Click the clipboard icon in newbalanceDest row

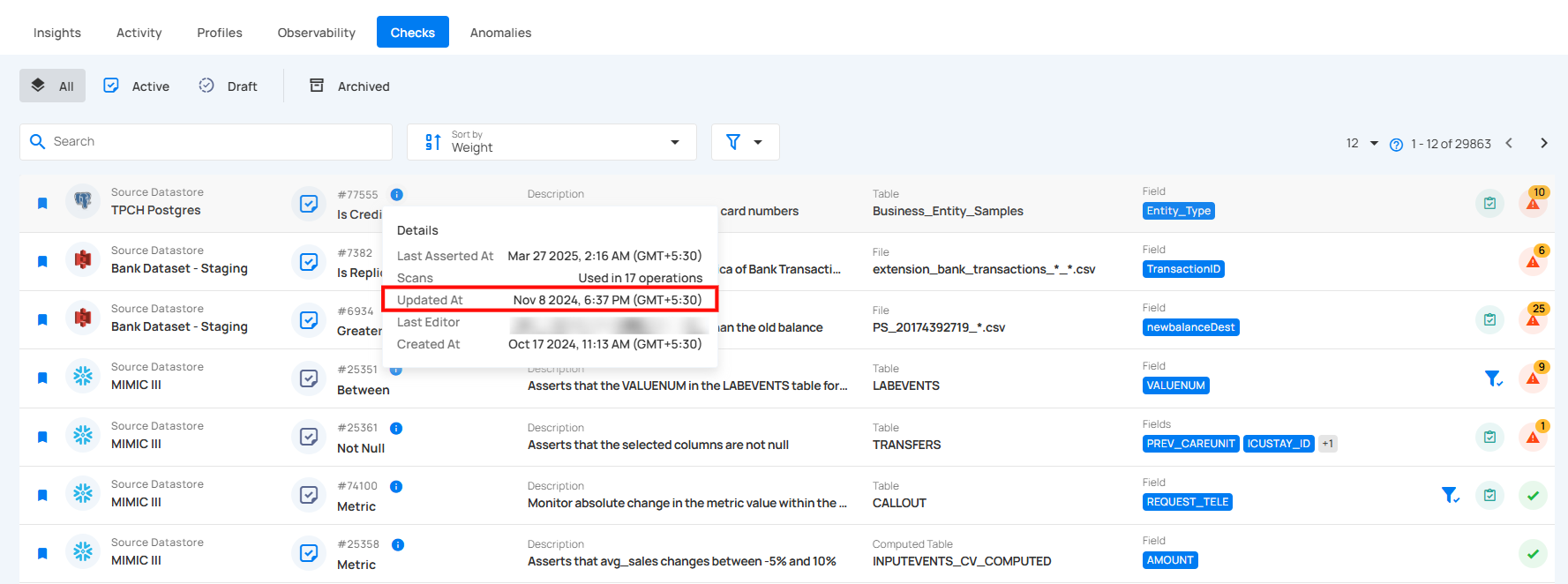1489,319
